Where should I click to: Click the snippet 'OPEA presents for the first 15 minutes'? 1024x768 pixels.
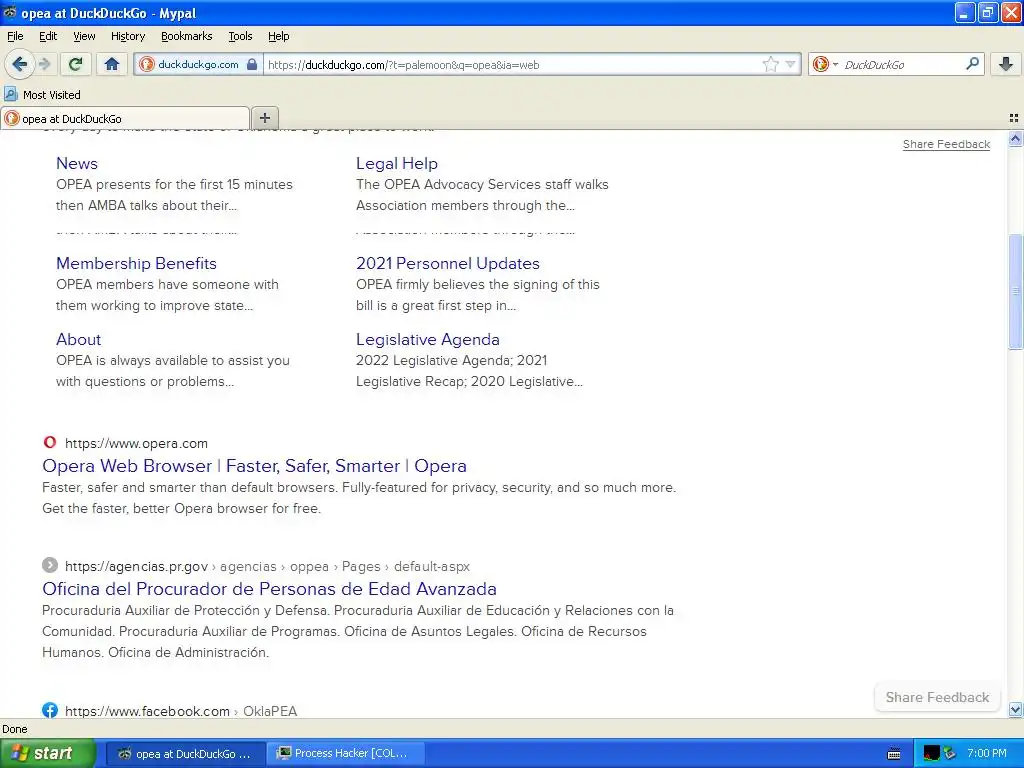pyautogui.click(x=174, y=184)
